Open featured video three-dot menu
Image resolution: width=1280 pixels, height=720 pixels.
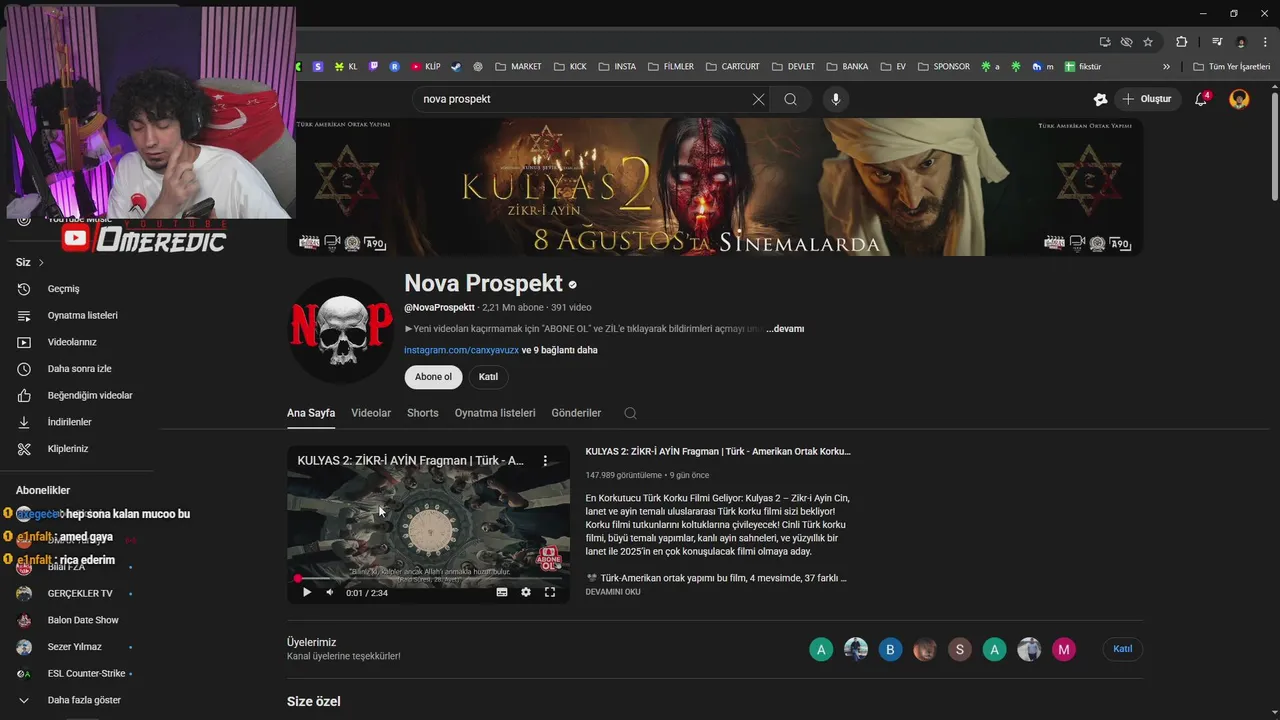545,461
